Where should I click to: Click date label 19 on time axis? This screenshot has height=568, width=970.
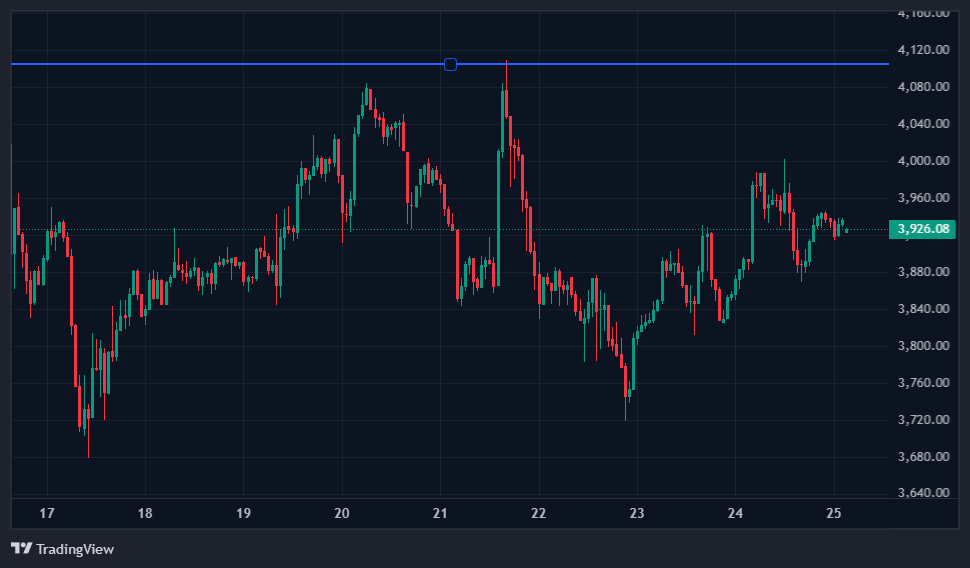[243, 514]
